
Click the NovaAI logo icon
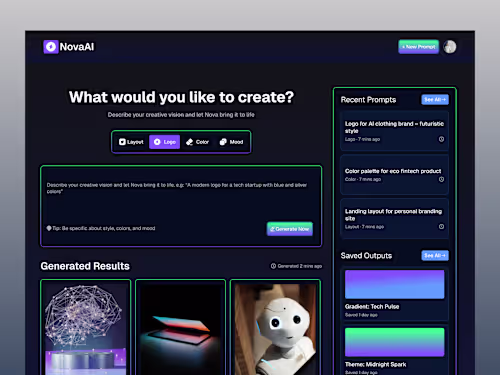[x=51, y=47]
